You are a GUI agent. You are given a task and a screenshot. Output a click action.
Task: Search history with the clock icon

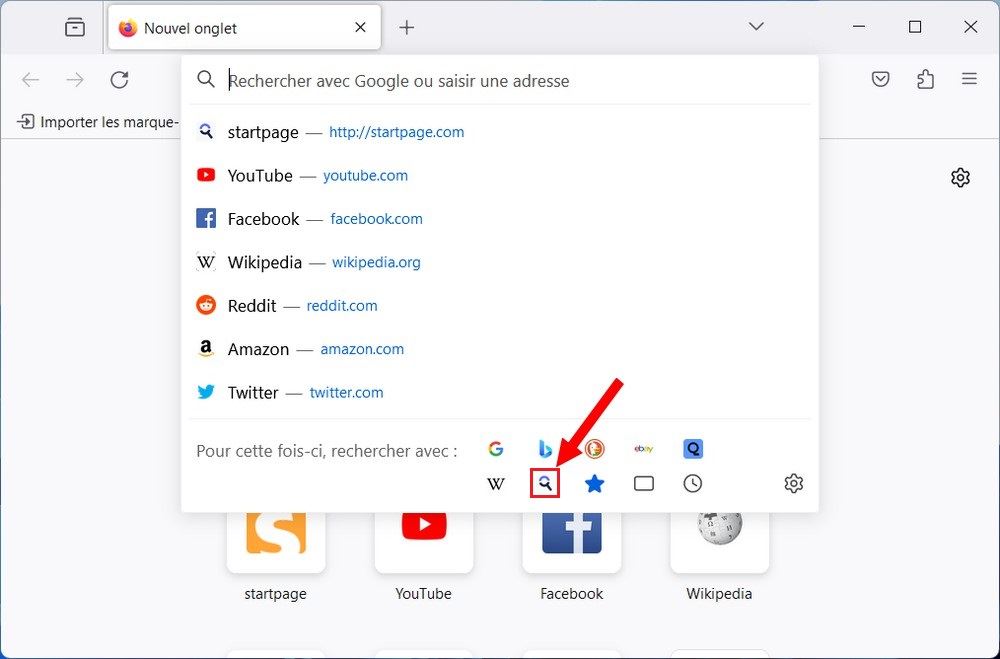(x=692, y=483)
